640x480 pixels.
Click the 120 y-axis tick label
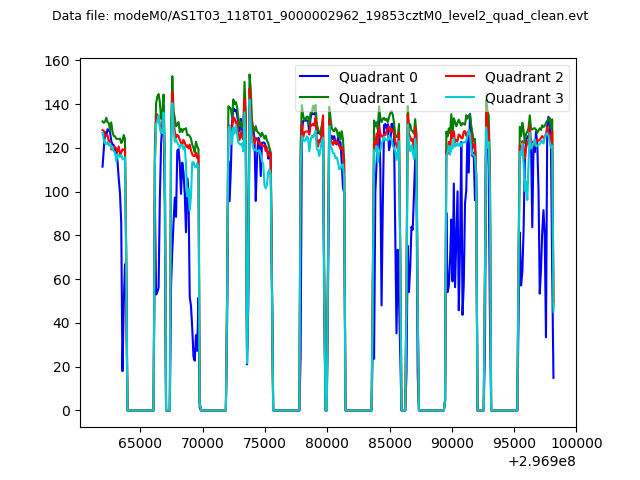click(58, 149)
